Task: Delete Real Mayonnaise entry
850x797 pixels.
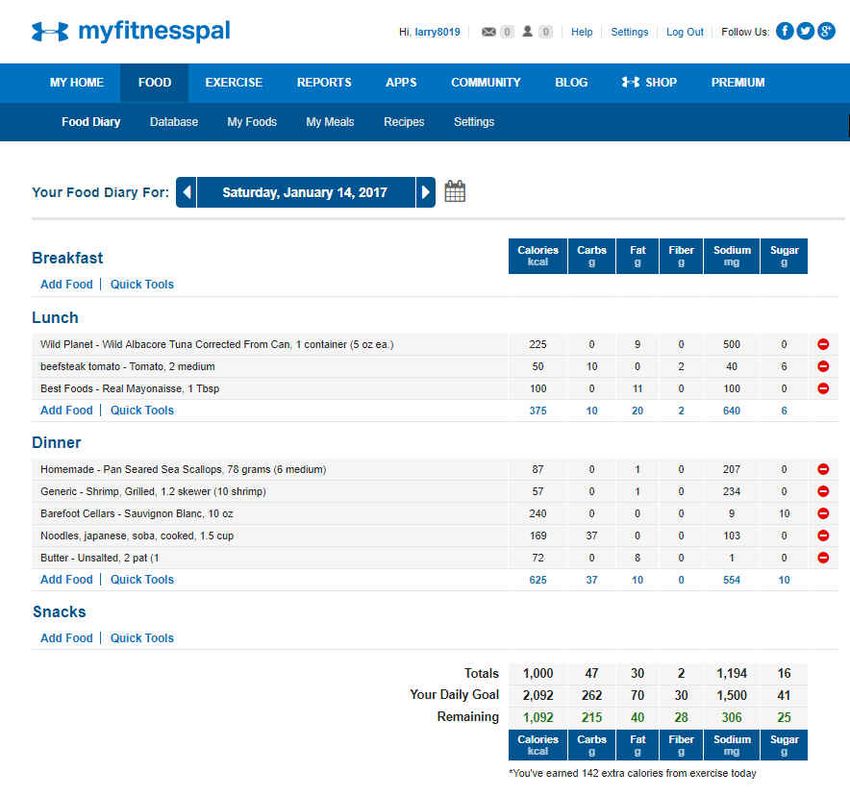Action: point(823,389)
